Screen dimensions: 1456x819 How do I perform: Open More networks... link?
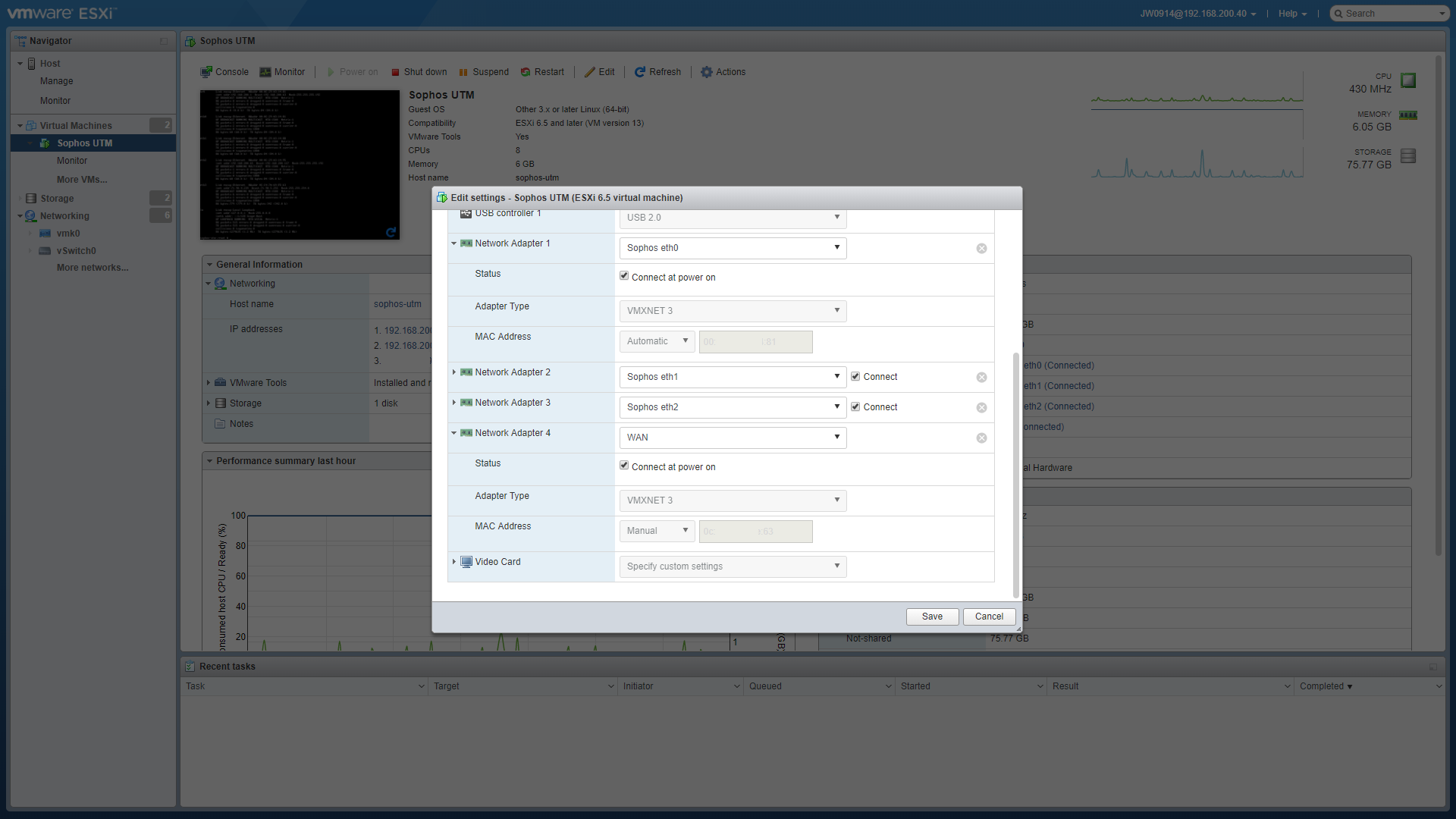(x=93, y=268)
